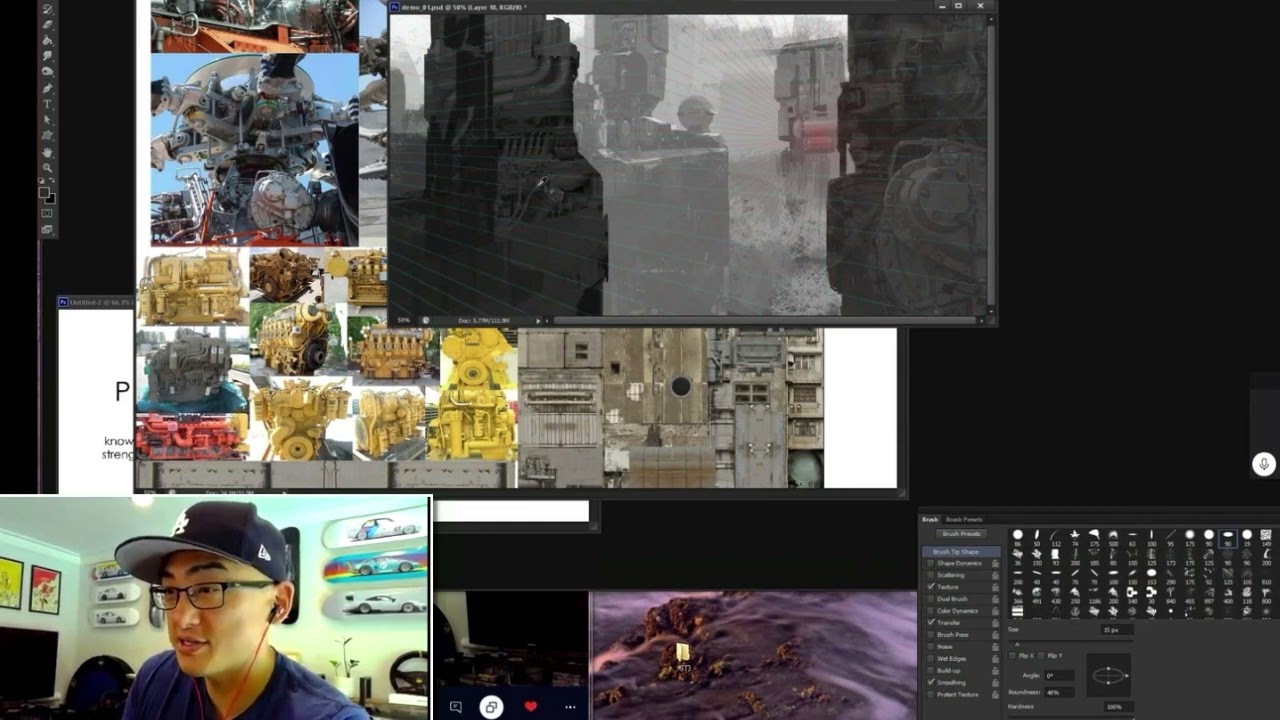The width and height of the screenshot is (1280, 720).
Task: Enable Protect Texture checkbox
Action: tap(931, 695)
